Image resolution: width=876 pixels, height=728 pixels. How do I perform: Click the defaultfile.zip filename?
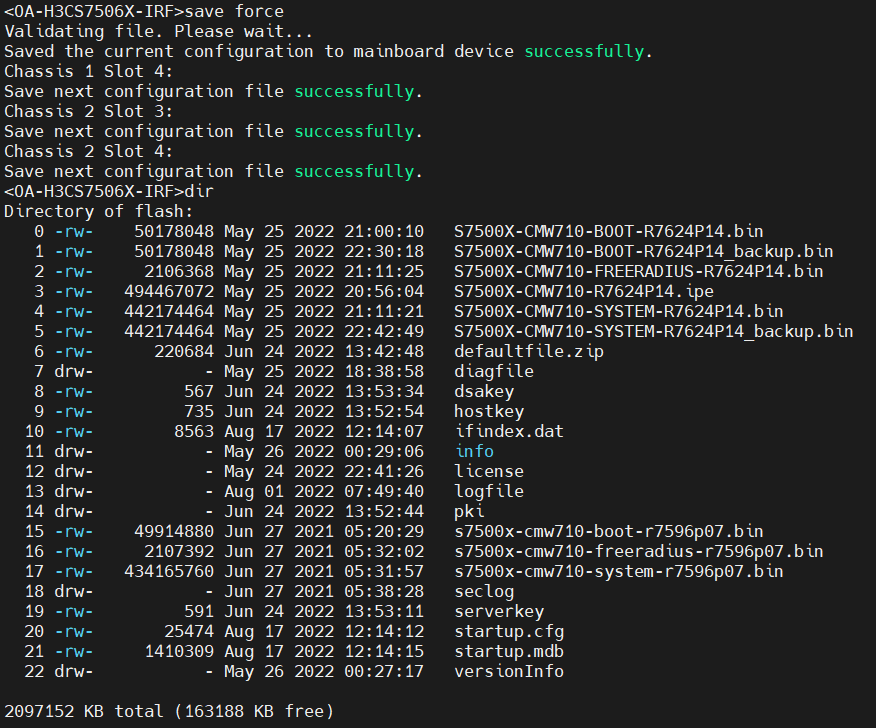pyautogui.click(x=528, y=351)
